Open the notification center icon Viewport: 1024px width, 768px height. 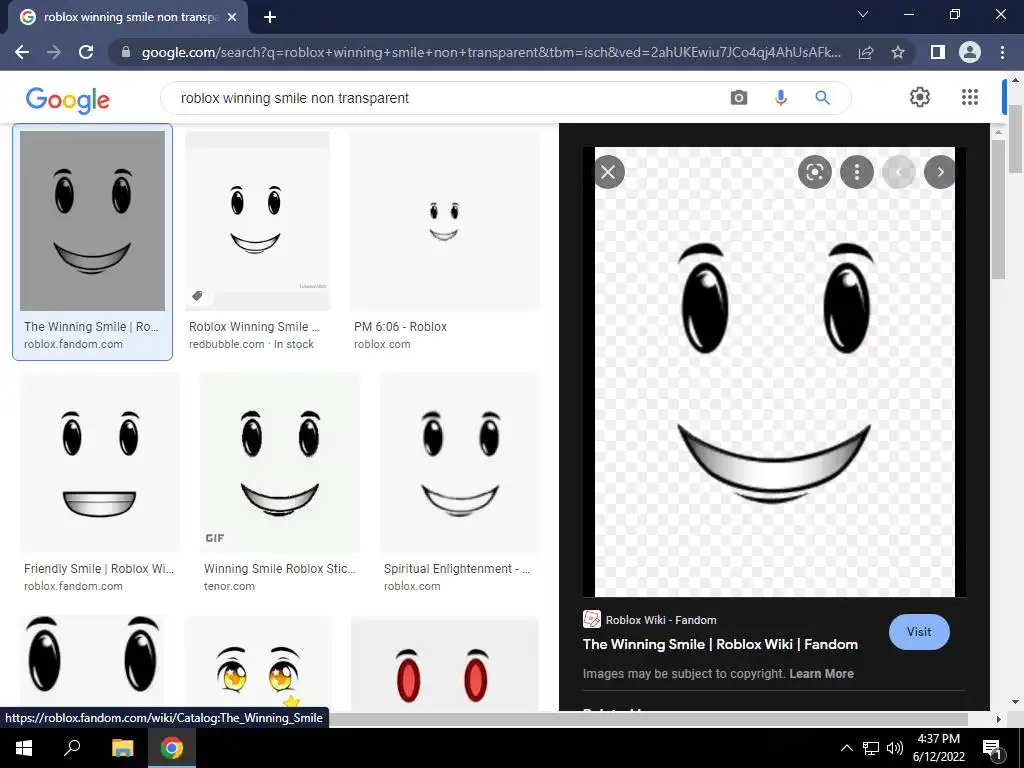point(991,748)
